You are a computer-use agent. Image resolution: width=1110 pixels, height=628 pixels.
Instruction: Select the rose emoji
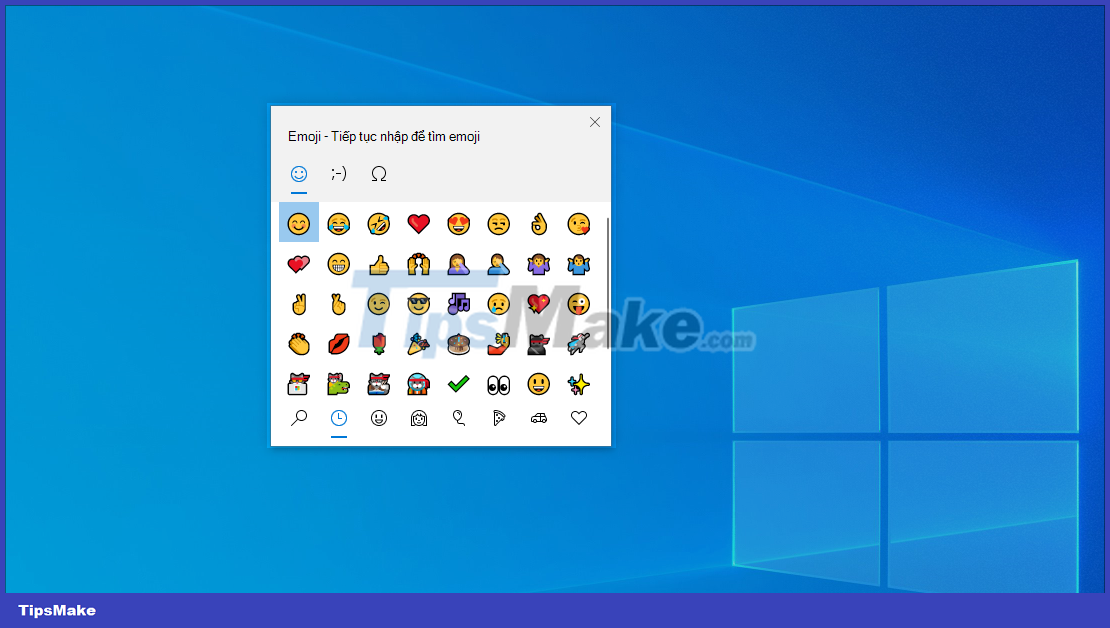pyautogui.click(x=378, y=344)
